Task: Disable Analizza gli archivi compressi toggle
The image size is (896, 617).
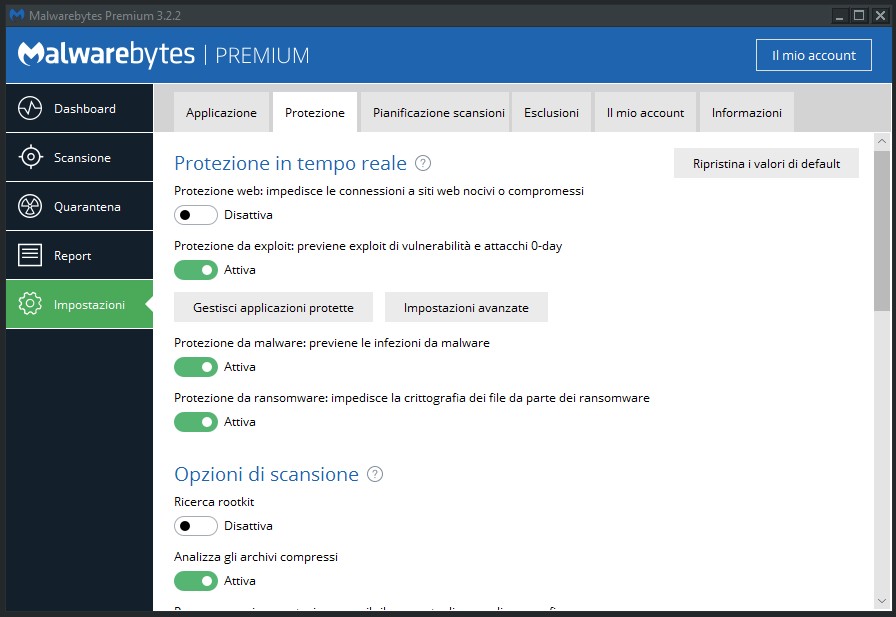Action: pyautogui.click(x=195, y=580)
